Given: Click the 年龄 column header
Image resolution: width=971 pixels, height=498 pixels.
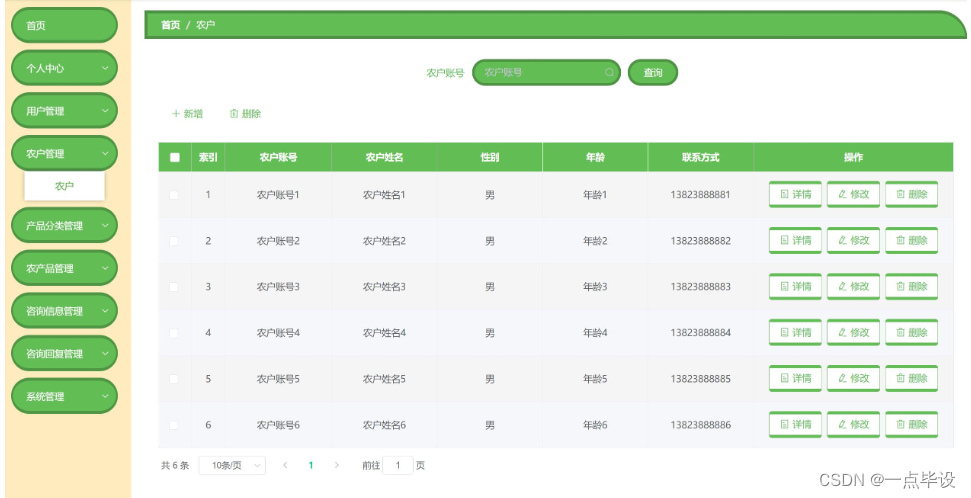Looking at the screenshot, I should point(595,157).
